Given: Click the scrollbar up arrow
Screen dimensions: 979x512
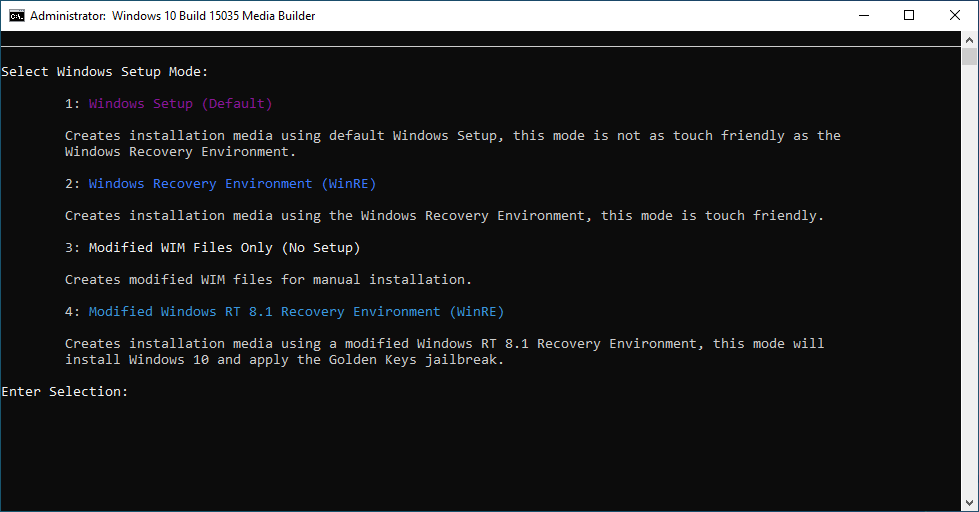Looking at the screenshot, I should coord(970,39).
